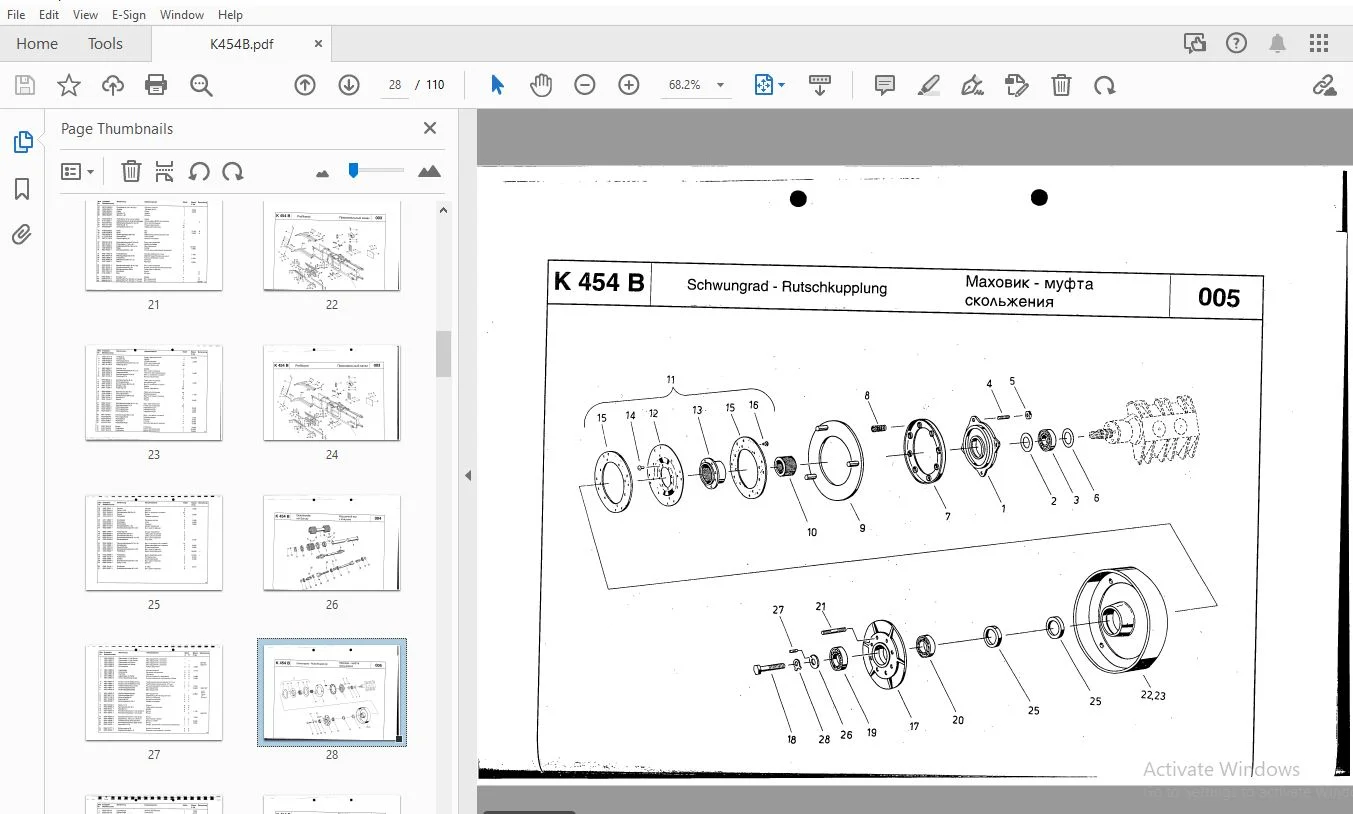Share a link to the file
1353x814 pixels.
[1325, 86]
